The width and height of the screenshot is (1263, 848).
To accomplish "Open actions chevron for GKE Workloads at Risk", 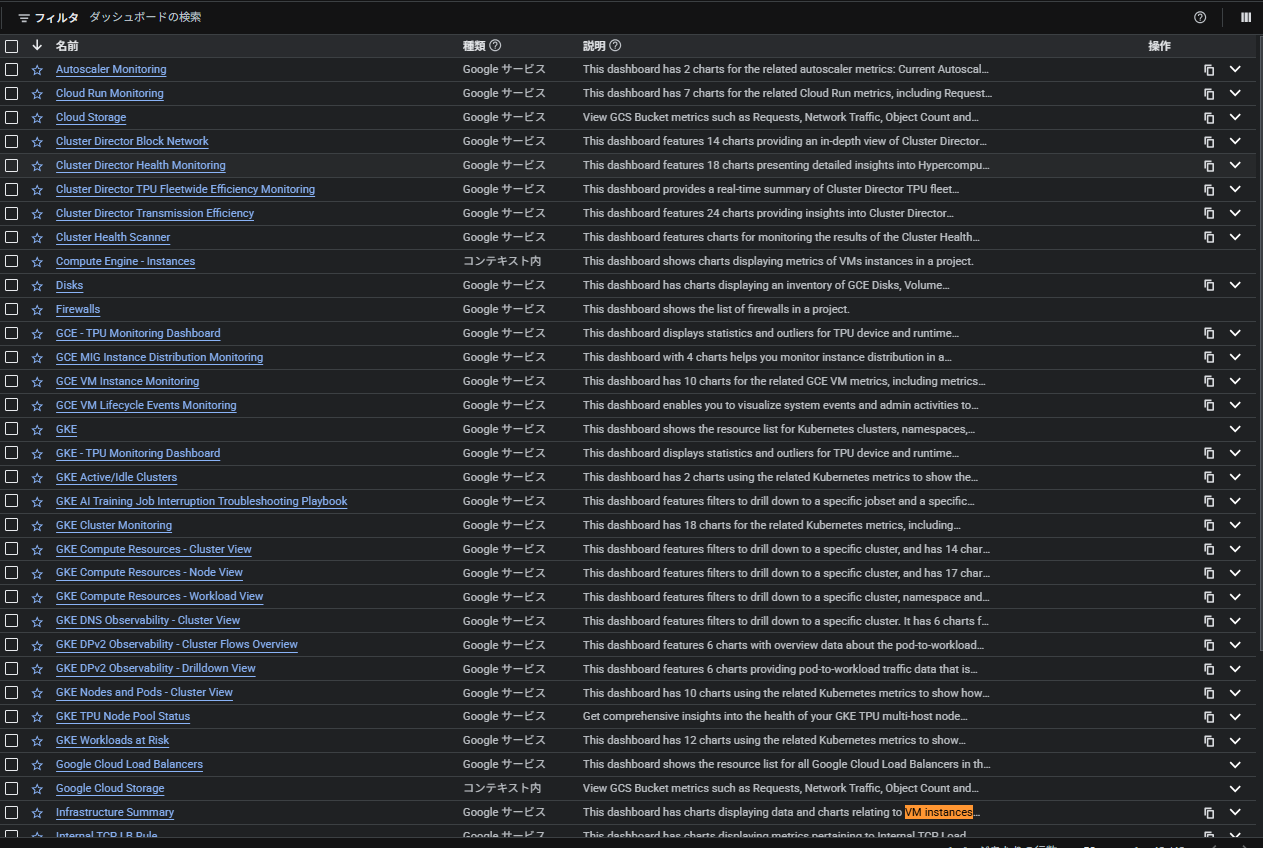I will (x=1235, y=741).
